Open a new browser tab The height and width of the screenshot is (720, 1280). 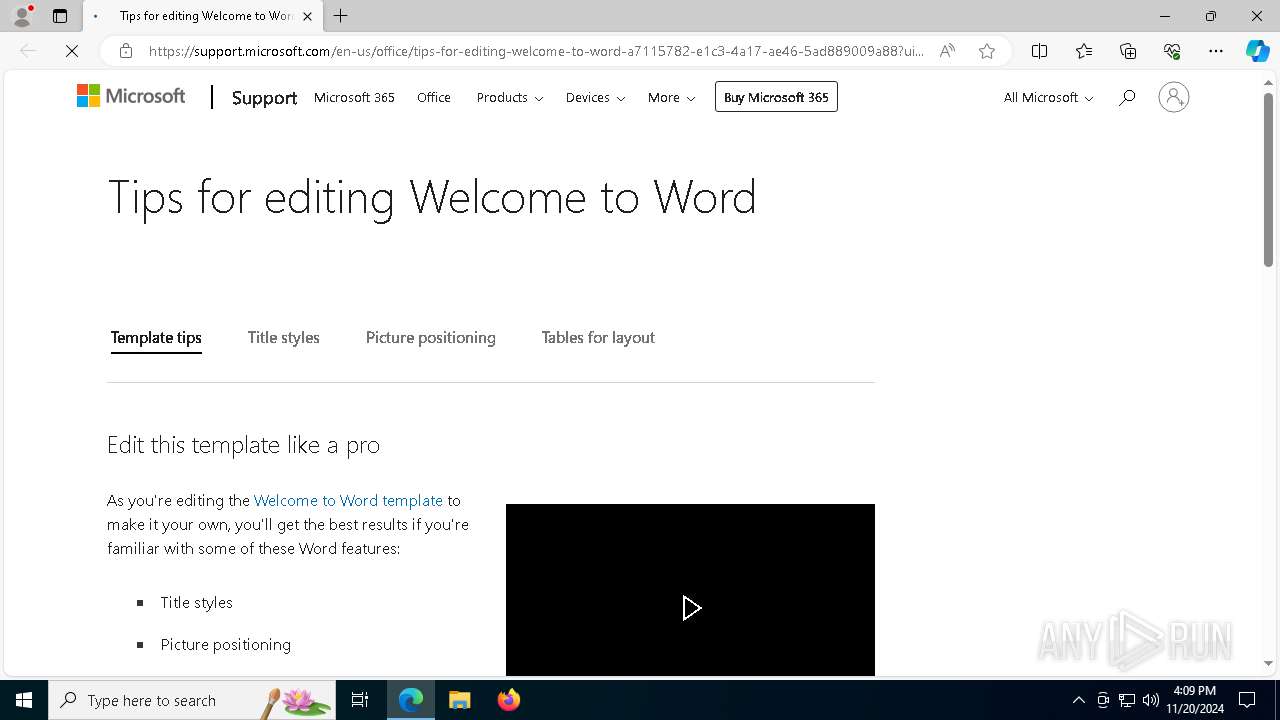pyautogui.click(x=341, y=16)
